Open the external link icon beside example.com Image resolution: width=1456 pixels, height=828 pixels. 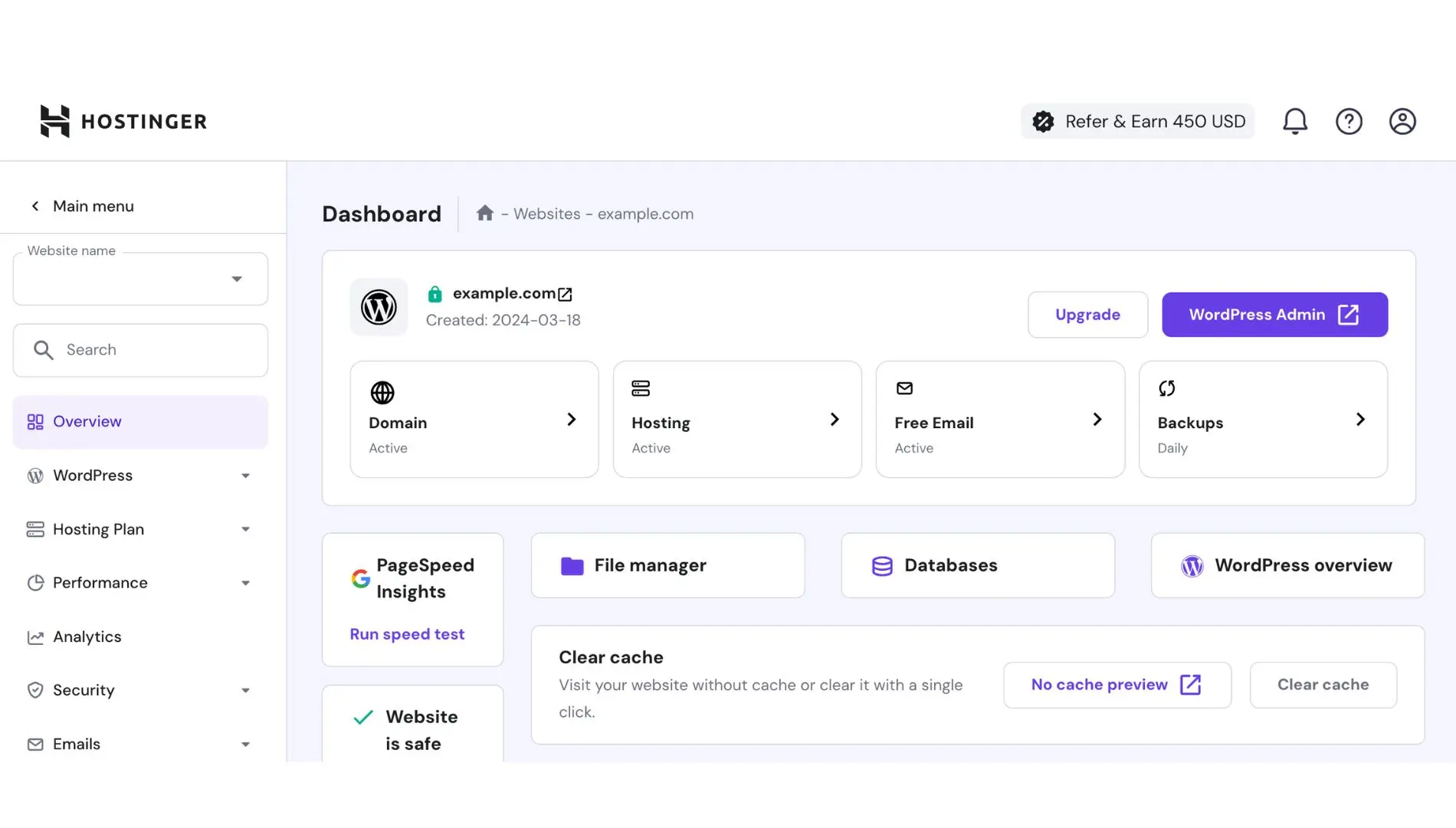click(x=565, y=293)
